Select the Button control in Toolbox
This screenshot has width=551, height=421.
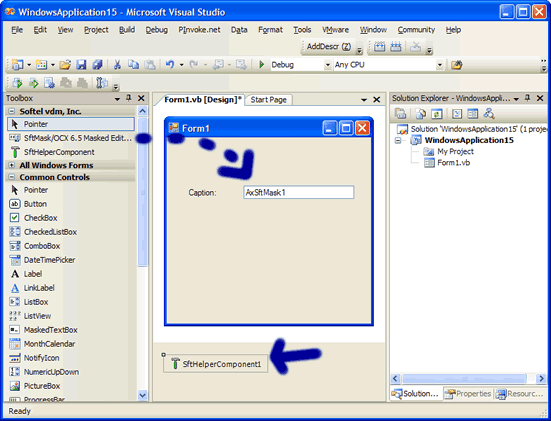[x=70, y=204]
